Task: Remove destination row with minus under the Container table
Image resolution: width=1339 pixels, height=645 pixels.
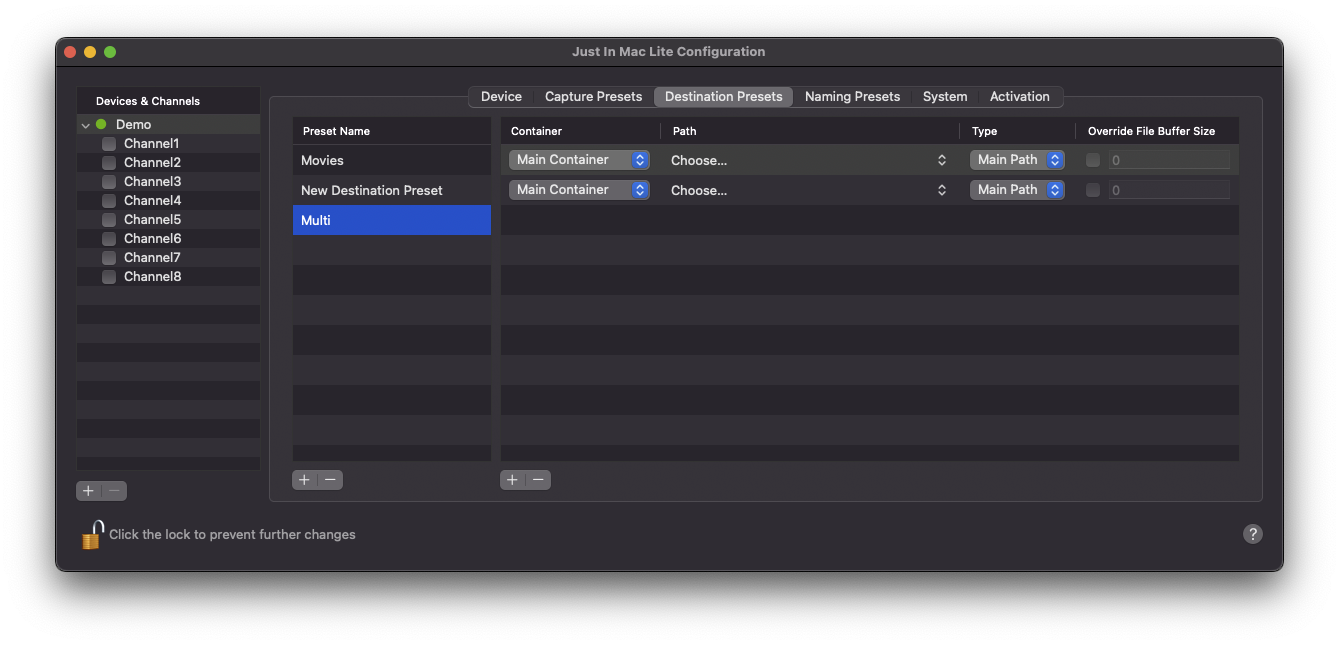Action: point(538,480)
